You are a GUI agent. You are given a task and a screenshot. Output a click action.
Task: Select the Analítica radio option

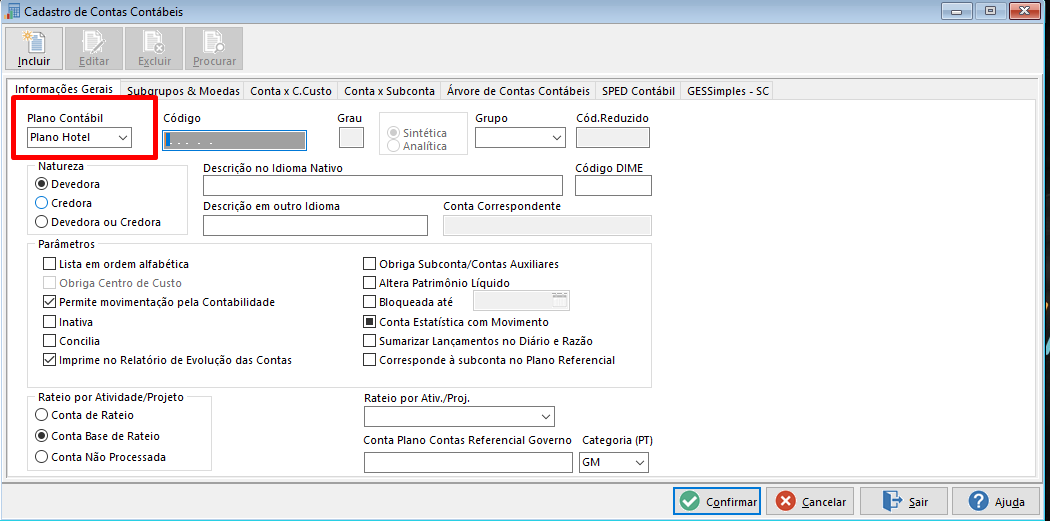pos(394,145)
